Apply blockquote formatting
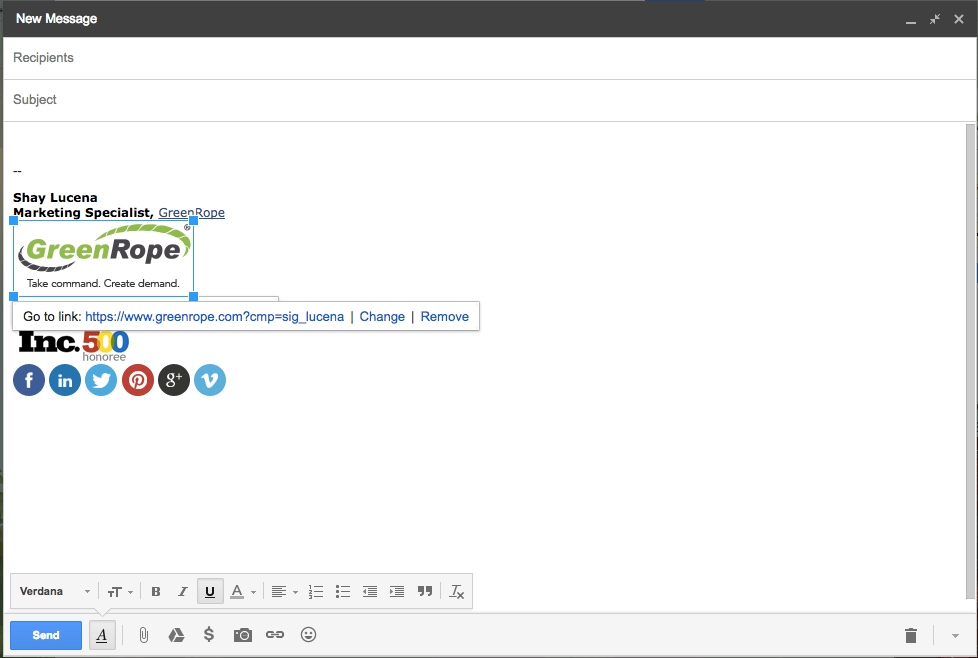This screenshot has width=978, height=658. click(x=425, y=591)
